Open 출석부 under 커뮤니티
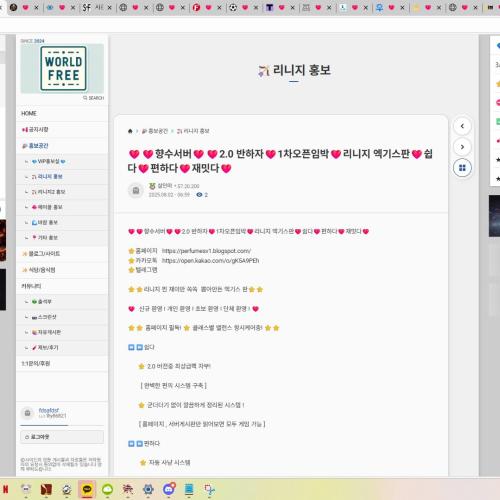Viewport: 500px width, 500px height. (x=41, y=302)
